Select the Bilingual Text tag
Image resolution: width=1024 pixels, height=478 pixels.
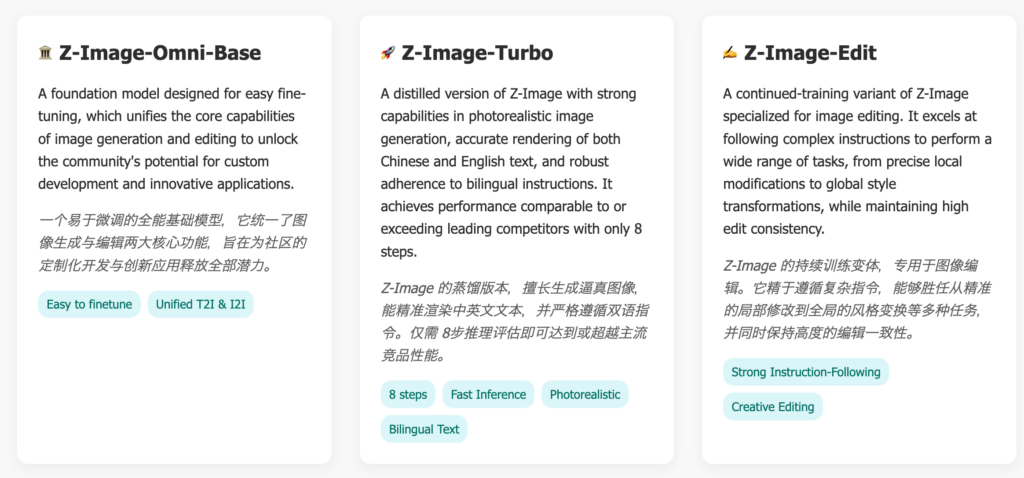pyautogui.click(x=424, y=429)
